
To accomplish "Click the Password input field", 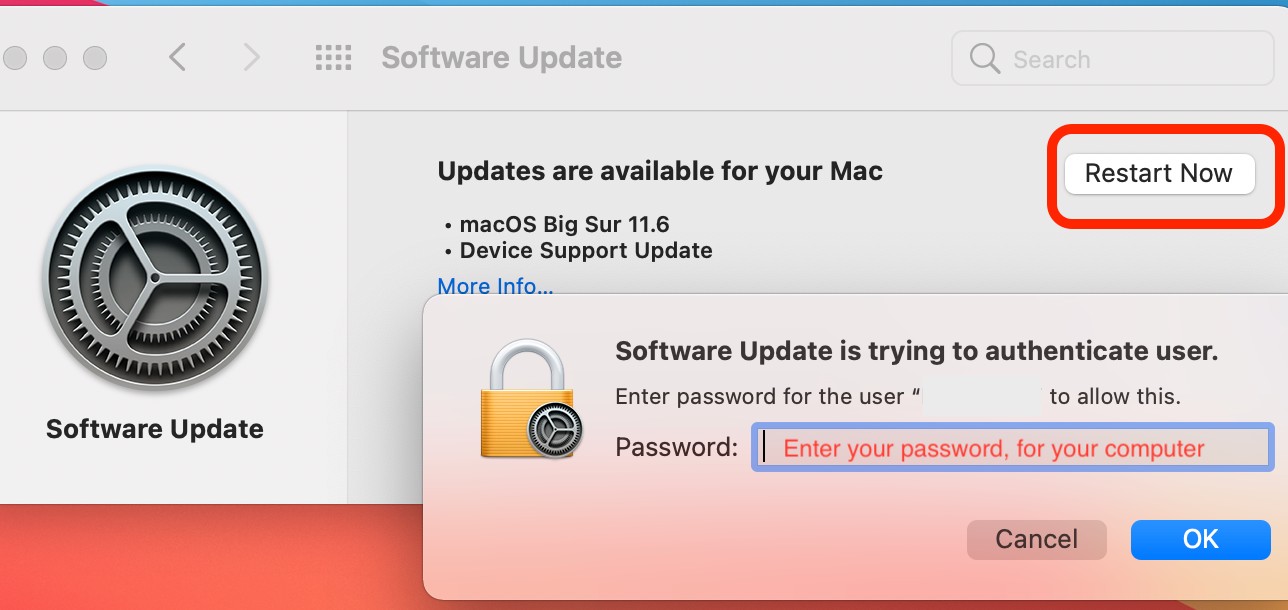I will (1012, 448).
